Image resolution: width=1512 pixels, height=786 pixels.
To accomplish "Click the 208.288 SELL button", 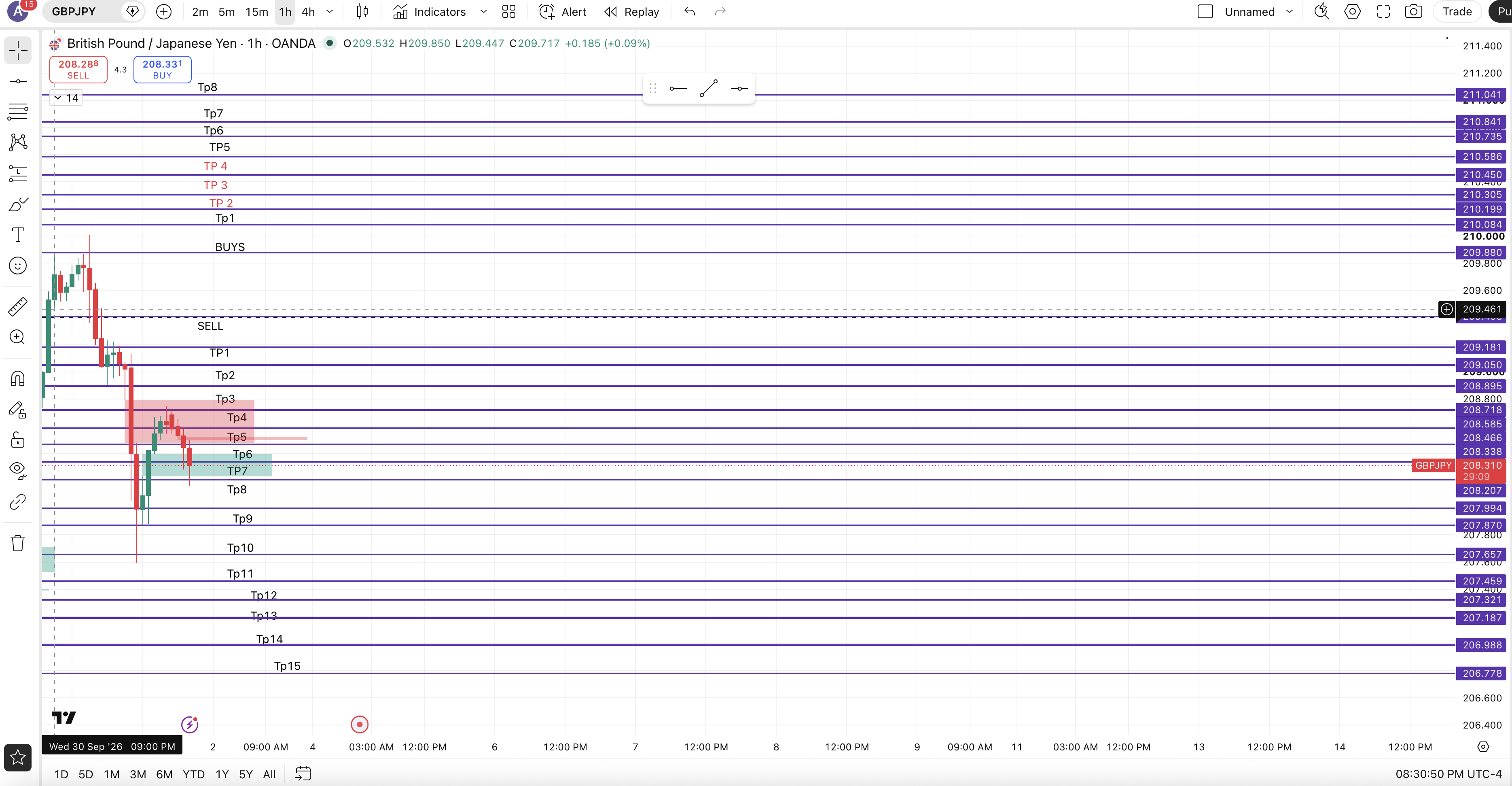I will click(x=78, y=69).
